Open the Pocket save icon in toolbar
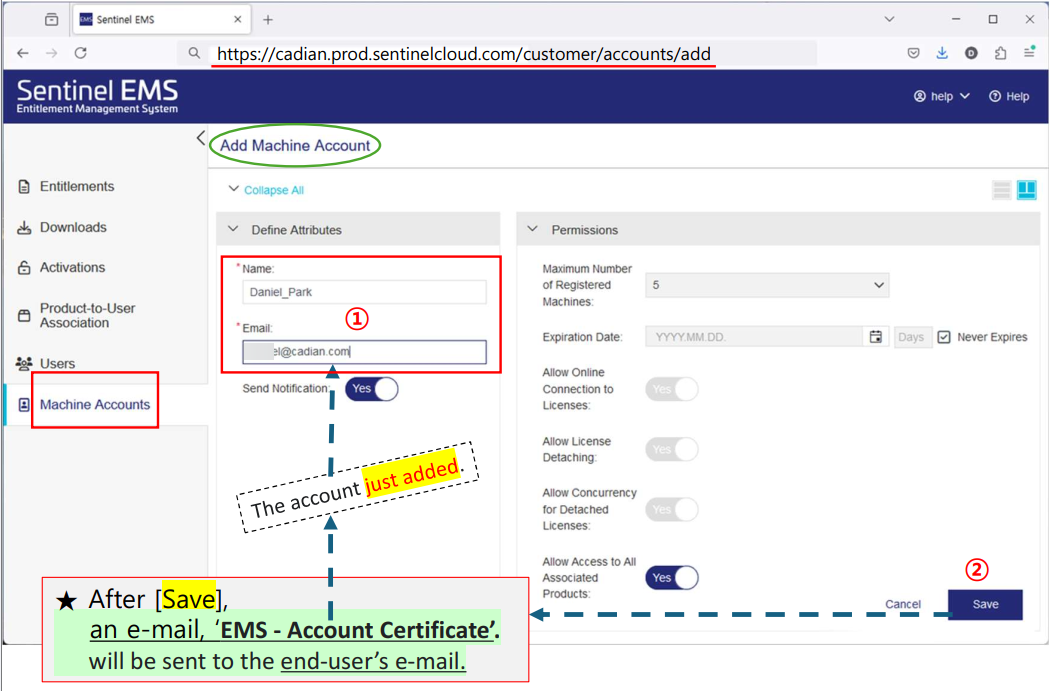1052x691 pixels. coord(913,53)
